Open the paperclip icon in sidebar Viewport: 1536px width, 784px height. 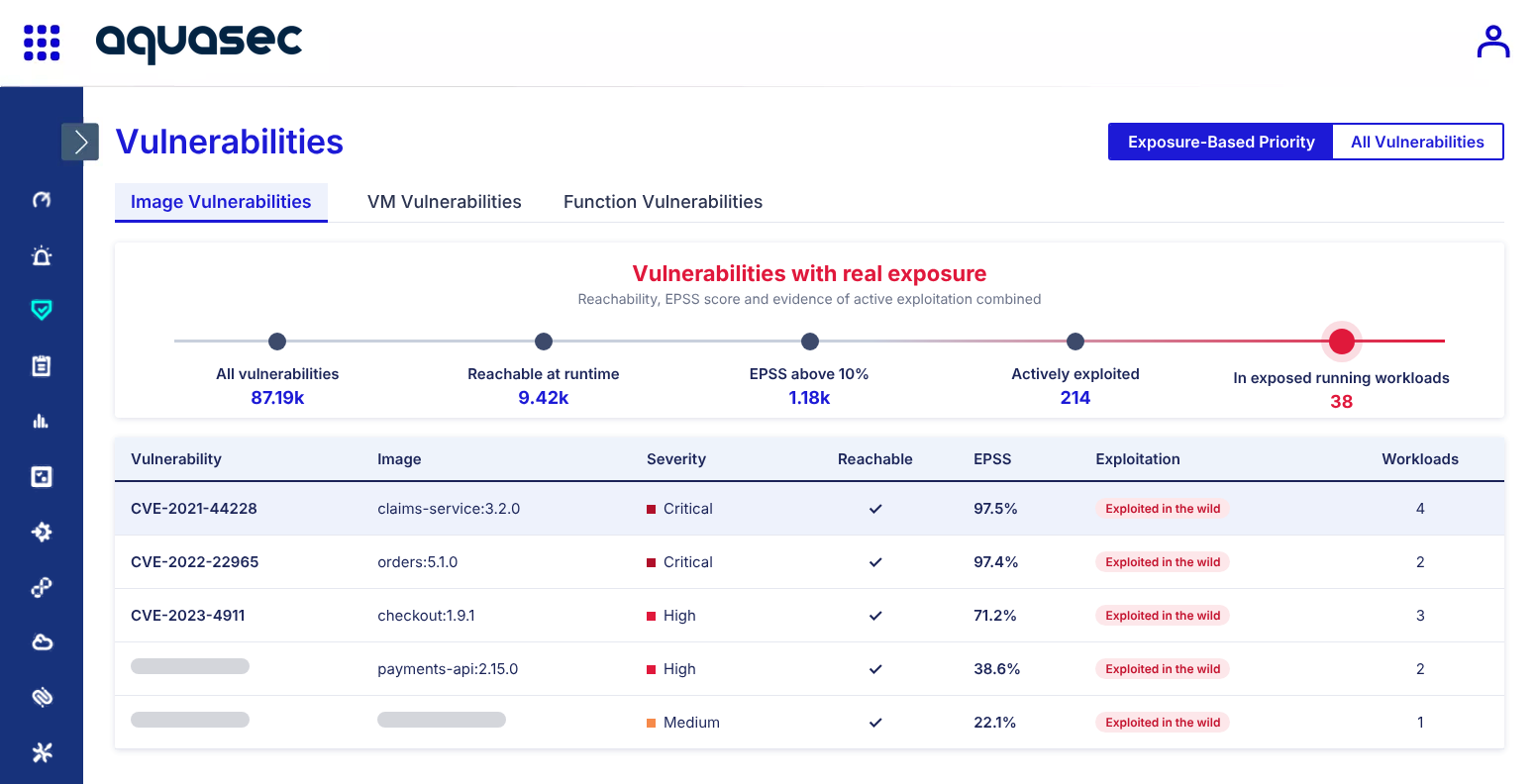(x=42, y=698)
